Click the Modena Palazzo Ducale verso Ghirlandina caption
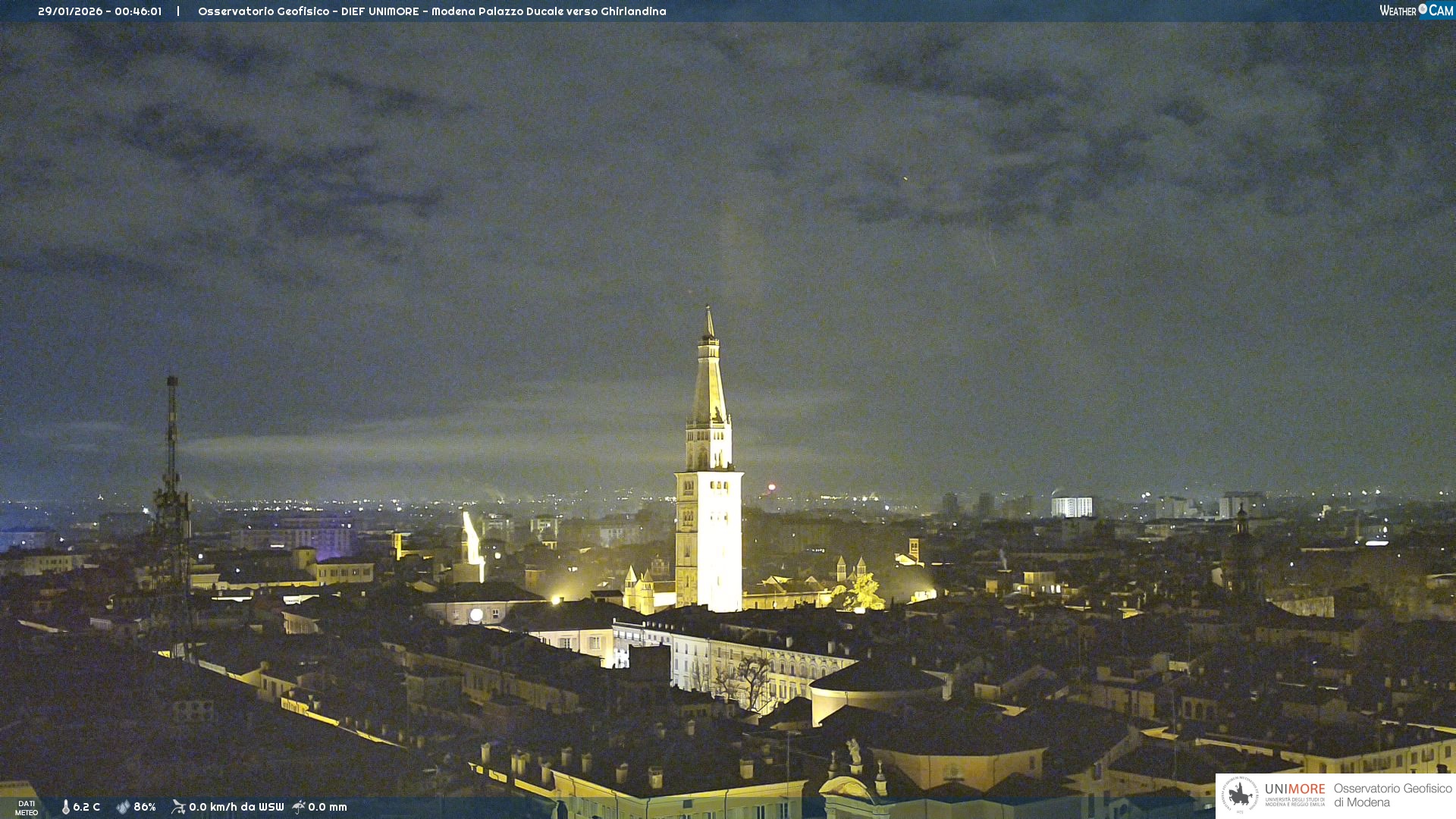 coord(548,11)
